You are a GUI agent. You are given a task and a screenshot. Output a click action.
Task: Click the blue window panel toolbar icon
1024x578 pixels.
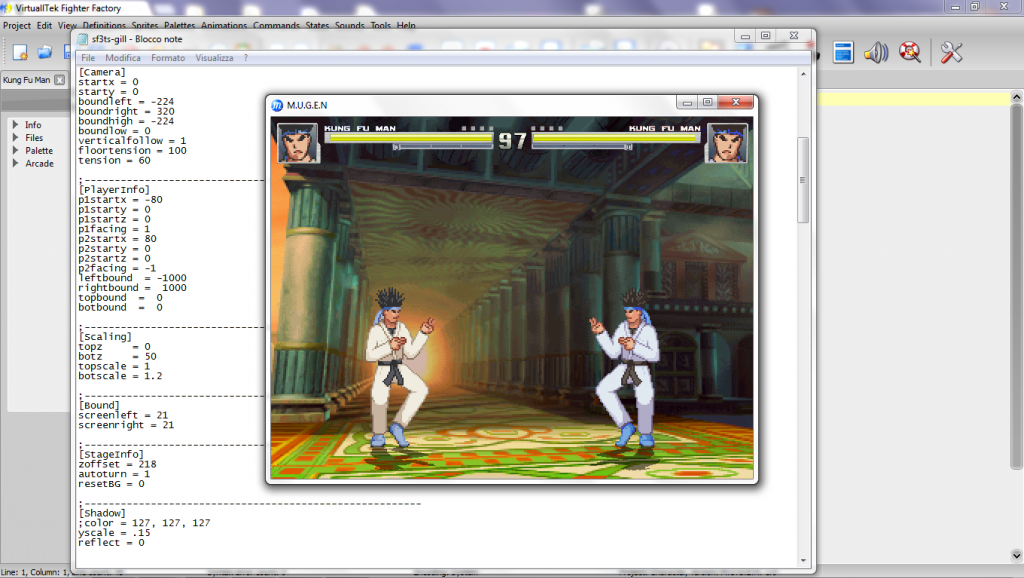click(x=843, y=52)
